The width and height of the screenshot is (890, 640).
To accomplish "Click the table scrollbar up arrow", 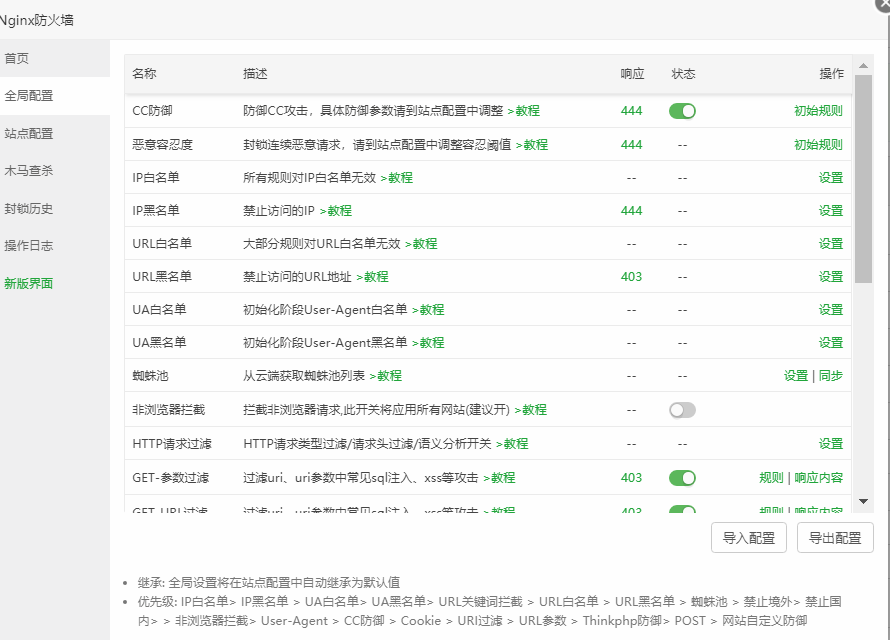I will coord(863,66).
